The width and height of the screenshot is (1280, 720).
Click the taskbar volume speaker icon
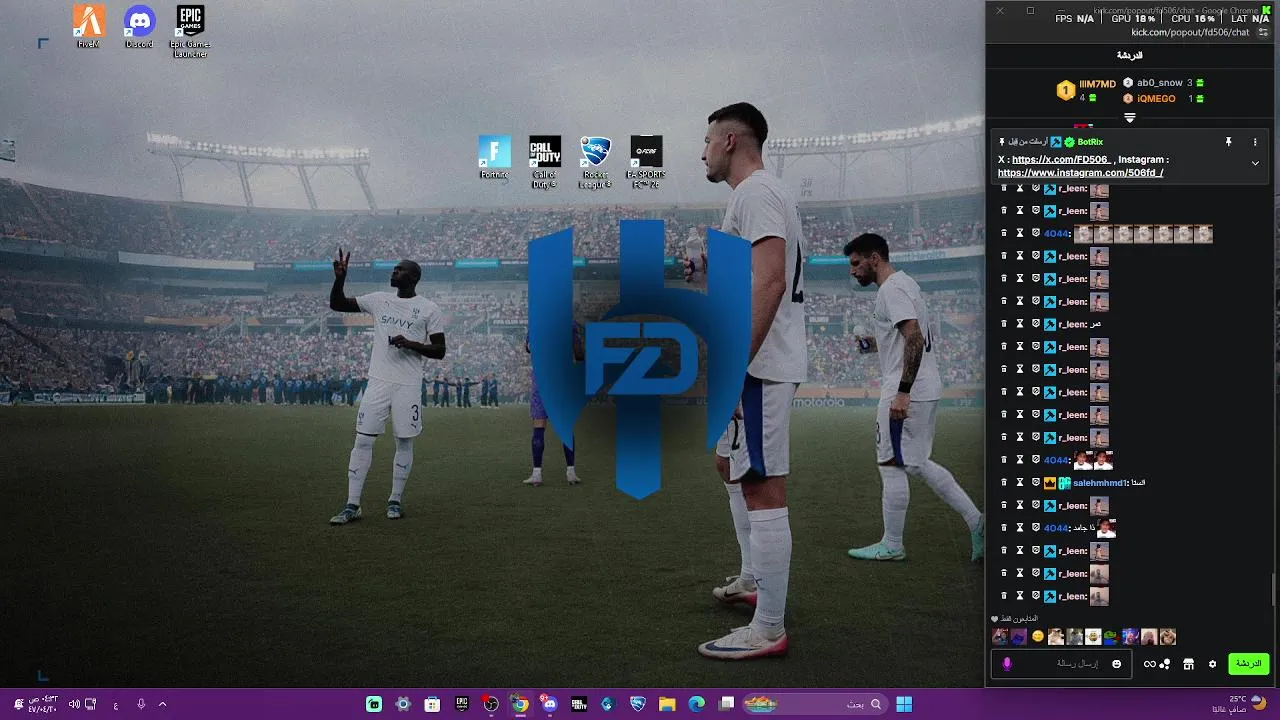[74, 704]
